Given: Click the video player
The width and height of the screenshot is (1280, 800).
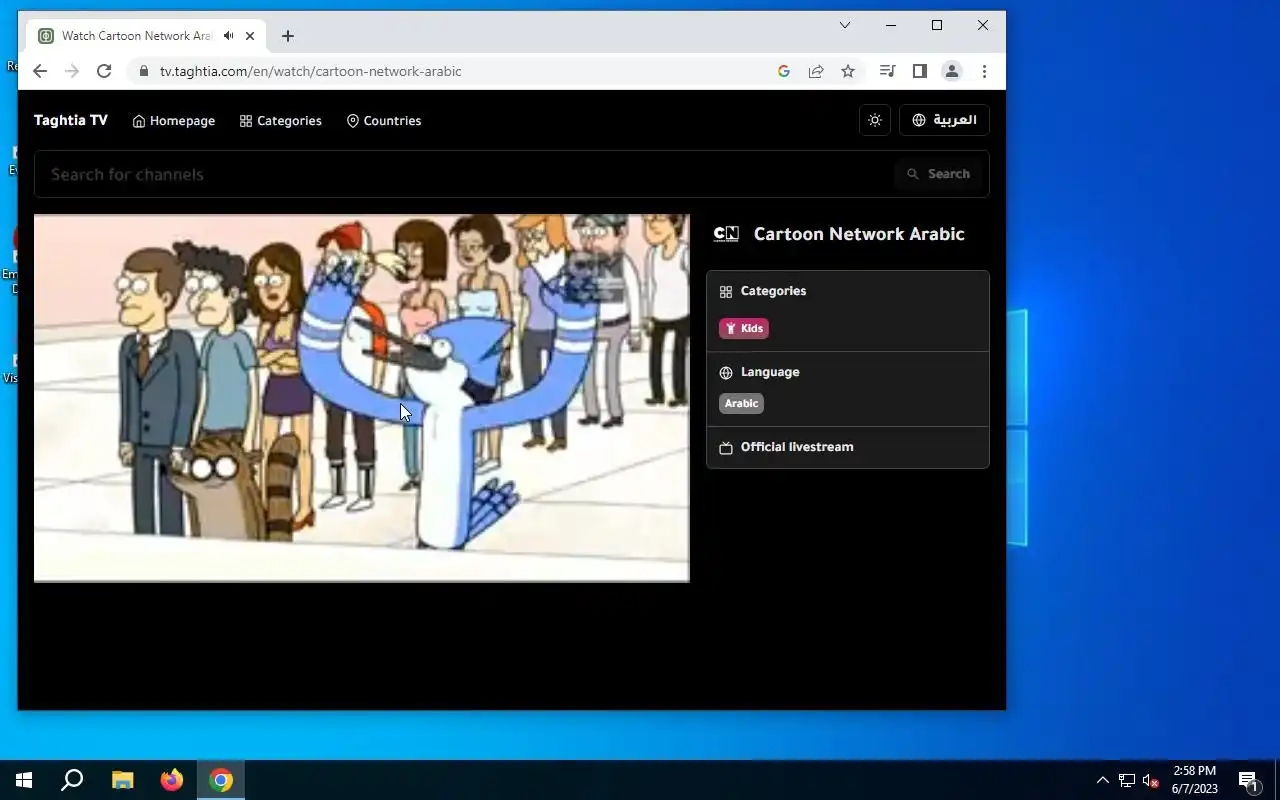Looking at the screenshot, I should pyautogui.click(x=362, y=398).
